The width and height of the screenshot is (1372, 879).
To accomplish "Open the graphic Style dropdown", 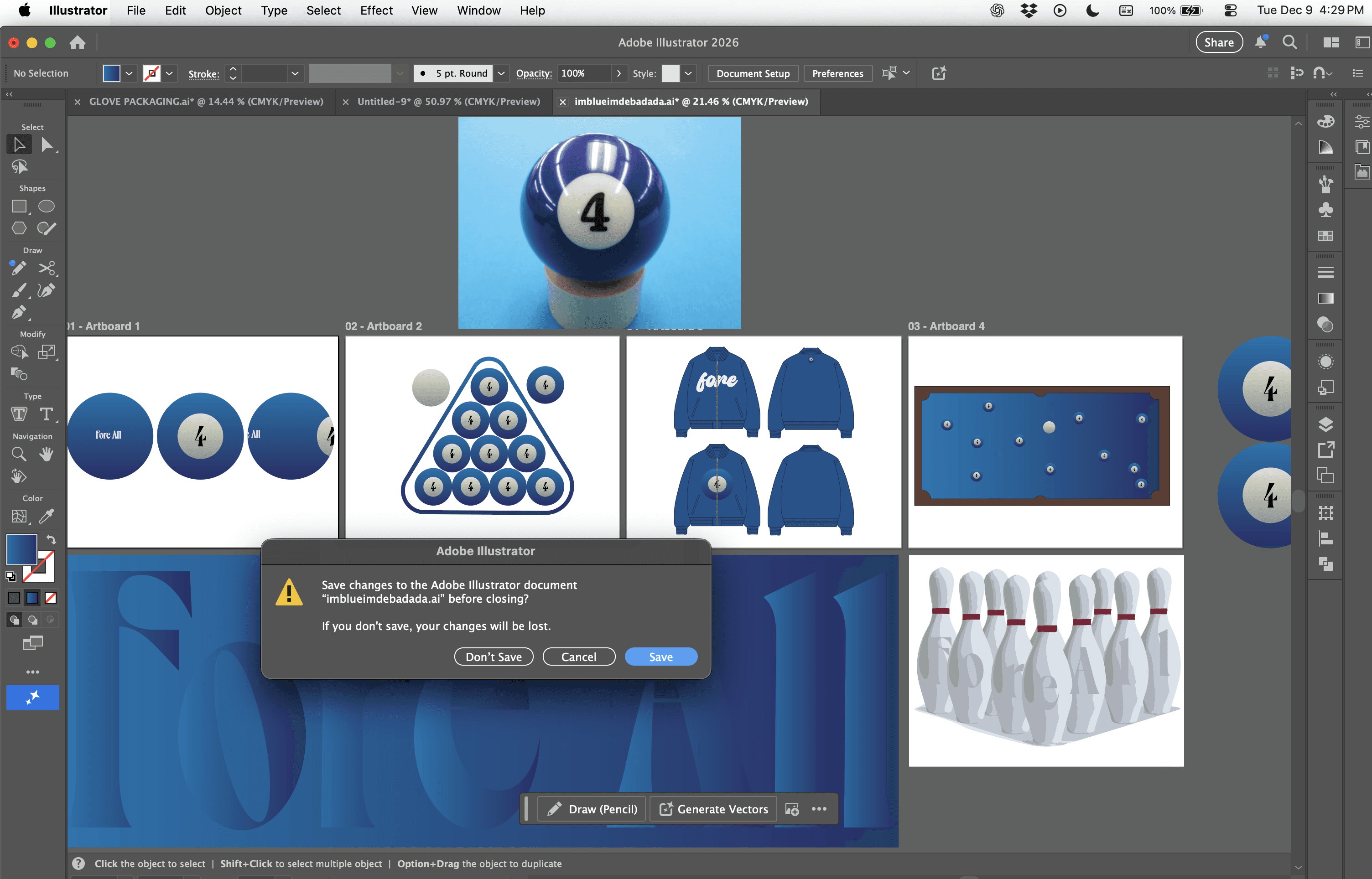I will tap(688, 74).
